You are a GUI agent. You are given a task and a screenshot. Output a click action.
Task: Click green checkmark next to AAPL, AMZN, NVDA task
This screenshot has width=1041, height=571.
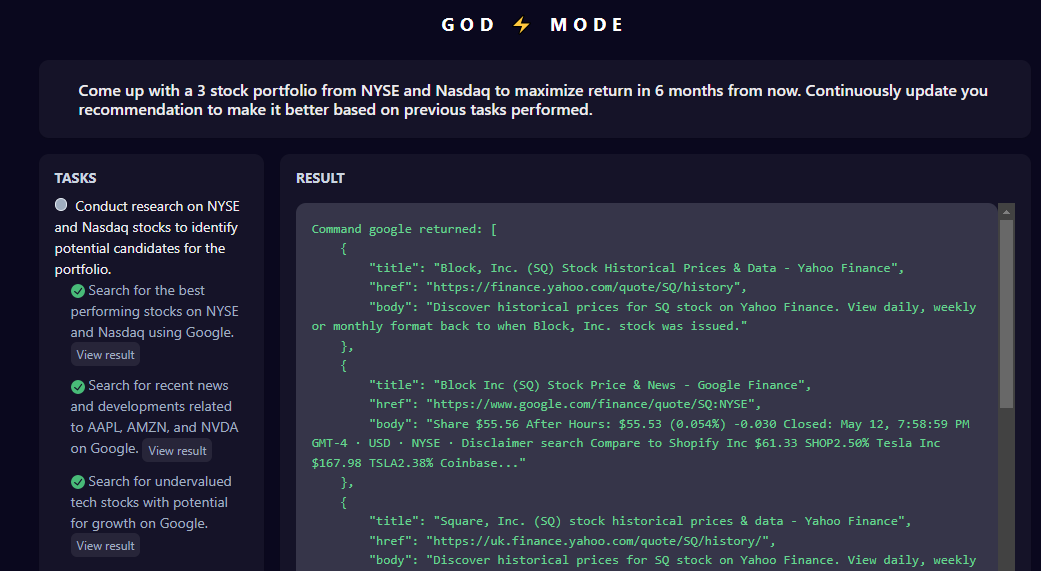[x=78, y=386]
